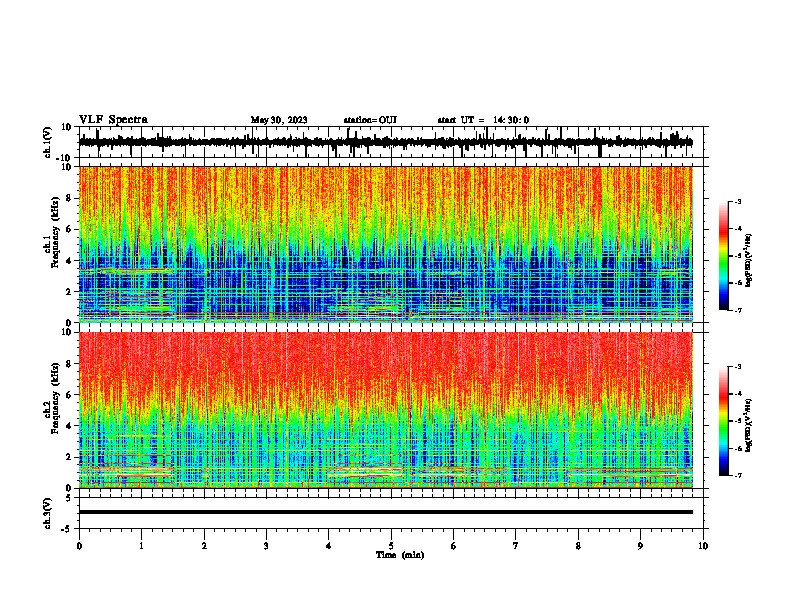Image resolution: width=792 pixels, height=612 pixels.
Task: Click the "6" tick on ch.2 frequency axis
Action: point(70,395)
